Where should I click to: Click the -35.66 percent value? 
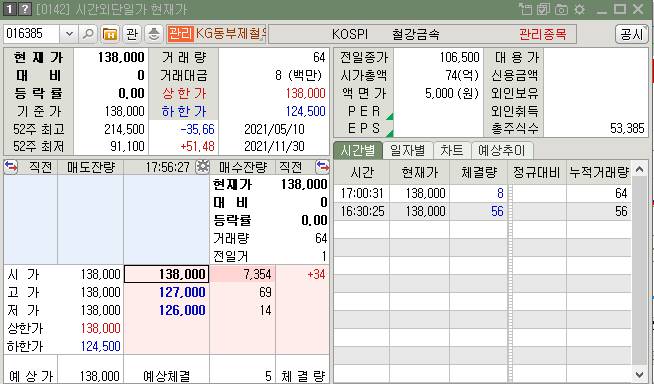click(x=198, y=129)
